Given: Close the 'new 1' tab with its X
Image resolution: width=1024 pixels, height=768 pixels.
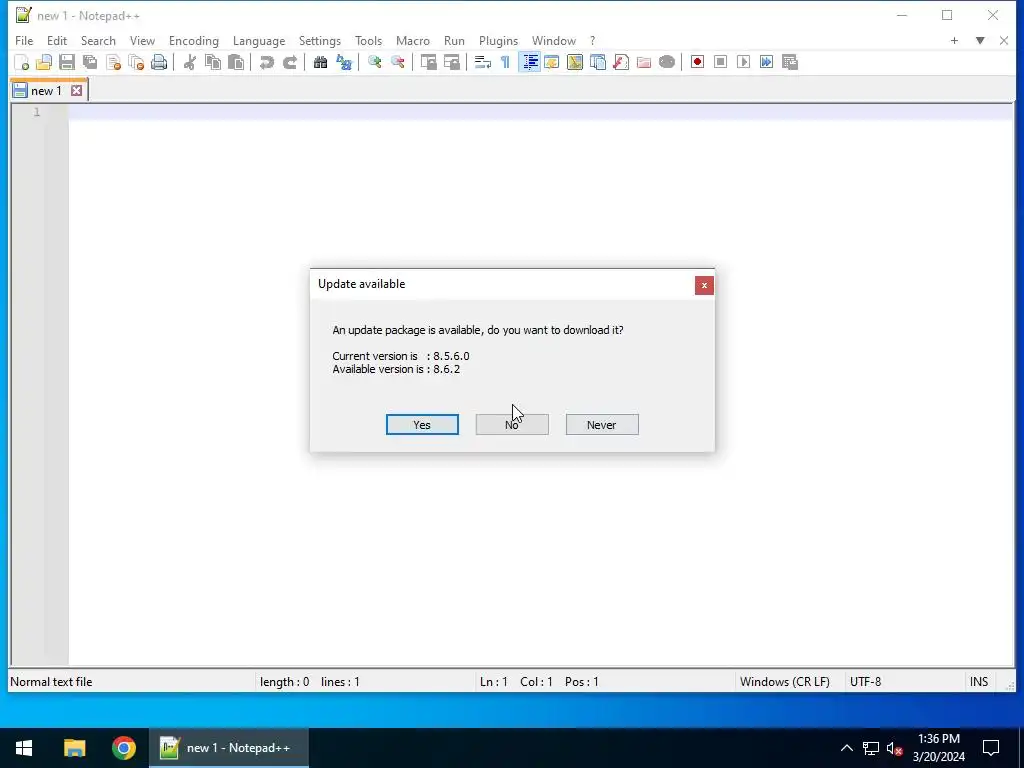Looking at the screenshot, I should tap(76, 91).
